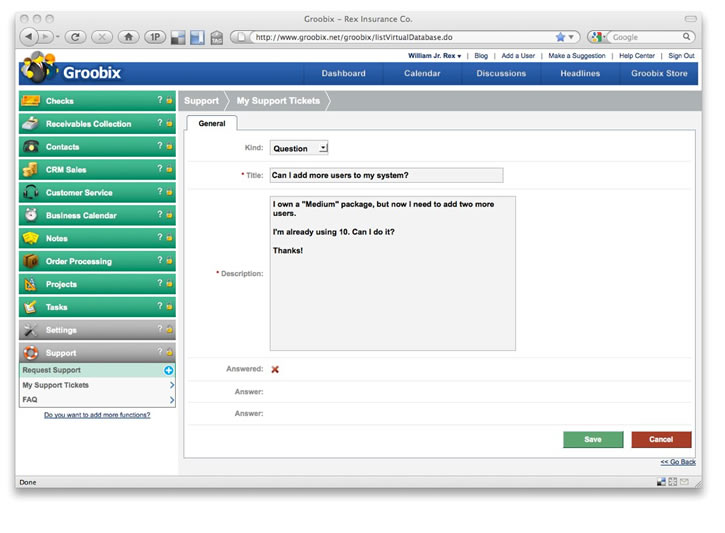This screenshot has height=533, width=725.
Task: Click 'Do you want to add more functions?' link
Action: 97,415
